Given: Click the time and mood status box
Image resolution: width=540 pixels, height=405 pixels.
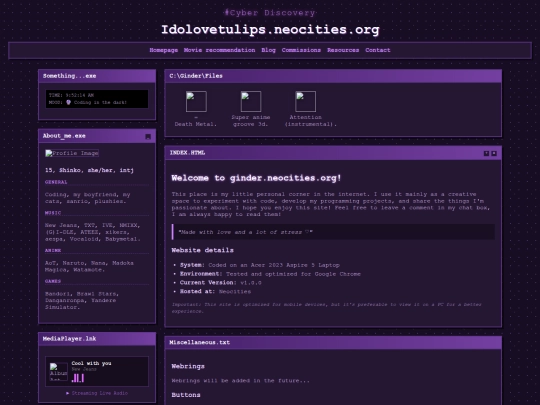Looking at the screenshot, I should [97, 99].
